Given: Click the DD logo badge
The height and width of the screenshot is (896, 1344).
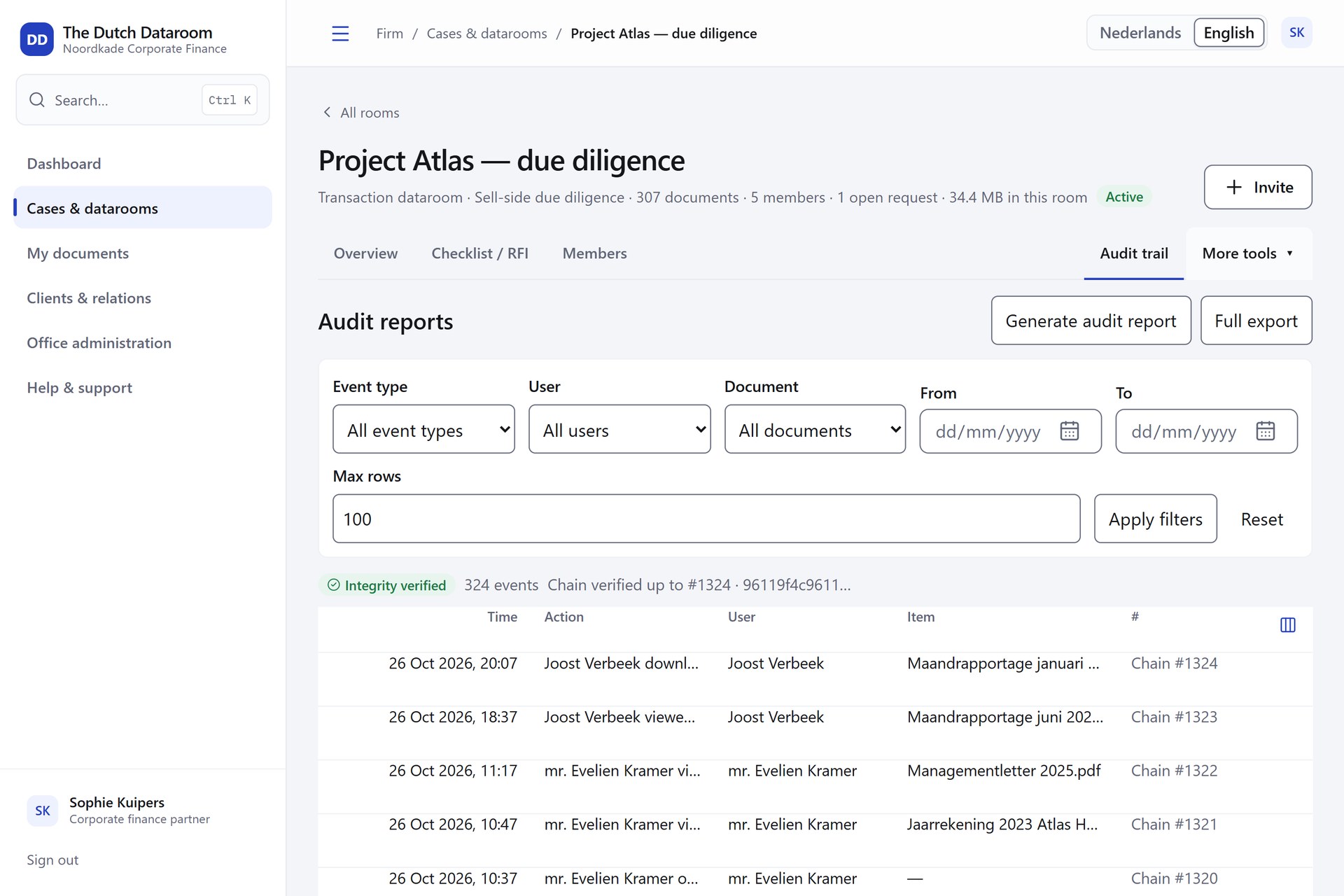Looking at the screenshot, I should click(36, 40).
